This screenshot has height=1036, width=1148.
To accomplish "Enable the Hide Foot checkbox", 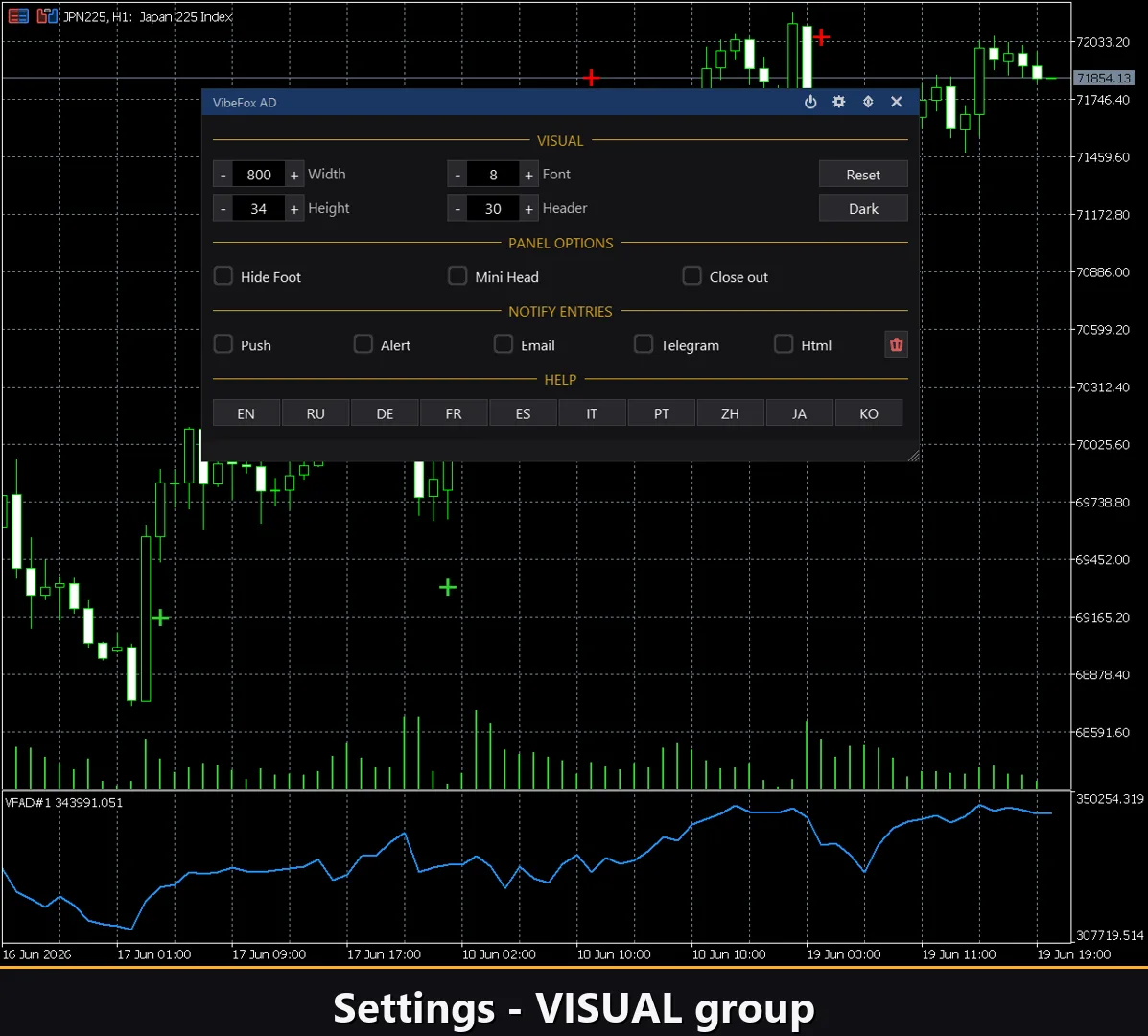I will (223, 276).
